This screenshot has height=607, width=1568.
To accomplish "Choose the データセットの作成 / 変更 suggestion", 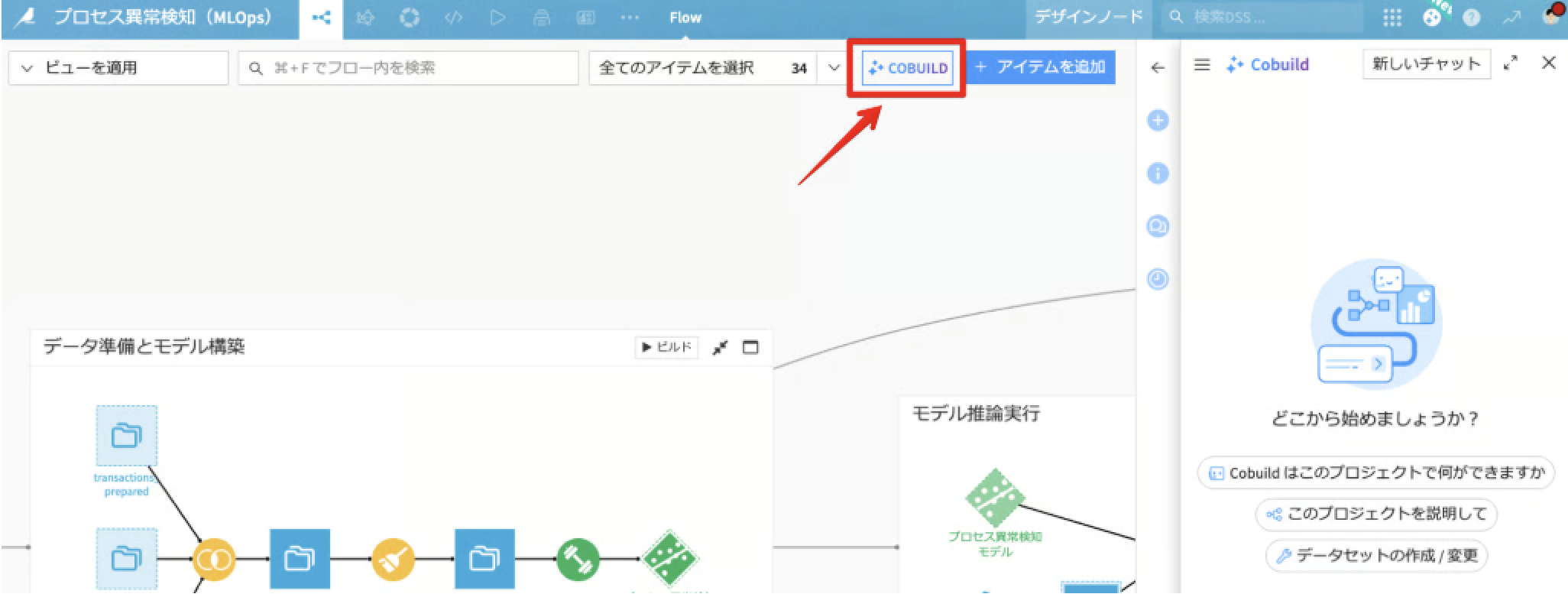I will (x=1376, y=556).
